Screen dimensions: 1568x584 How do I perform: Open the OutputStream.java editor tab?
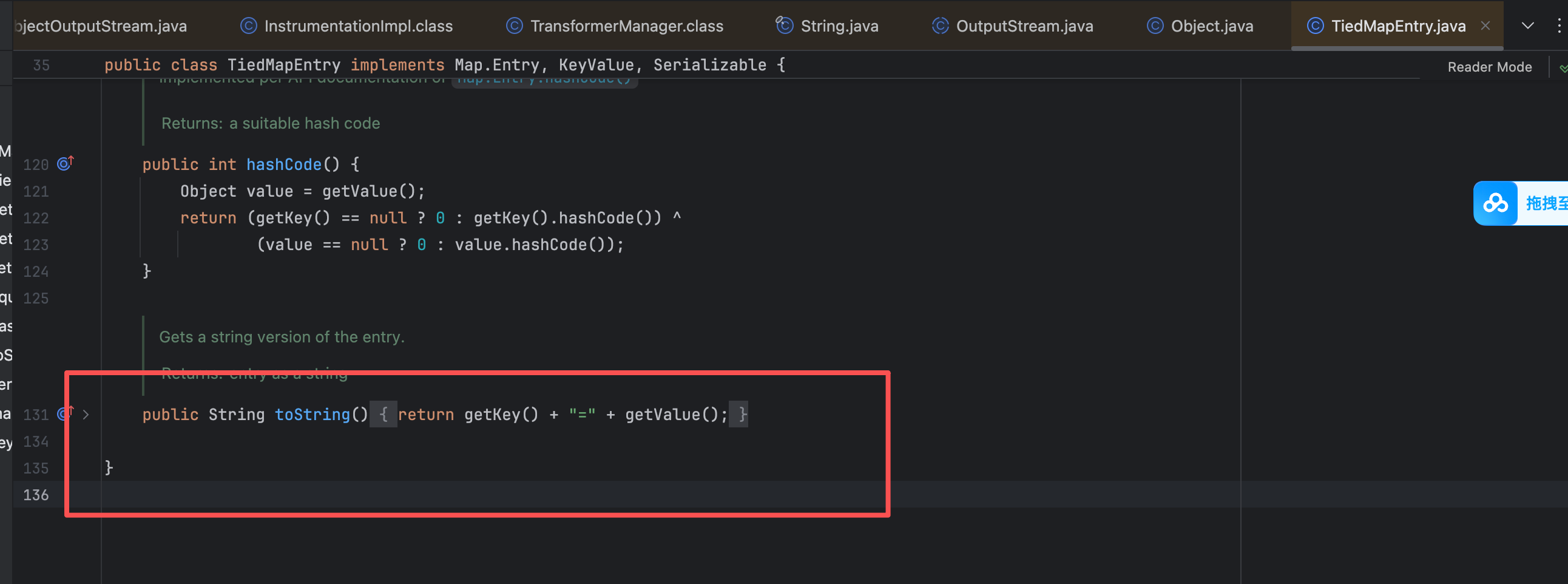(x=1013, y=26)
